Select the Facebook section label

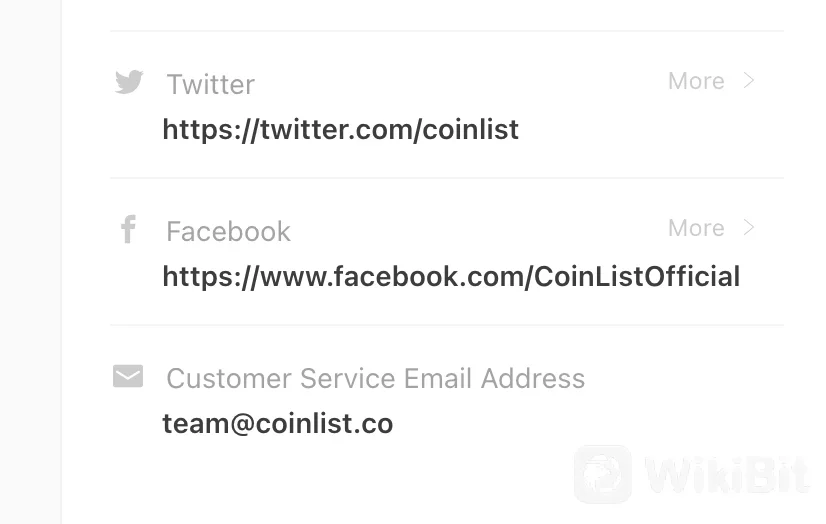point(228,231)
